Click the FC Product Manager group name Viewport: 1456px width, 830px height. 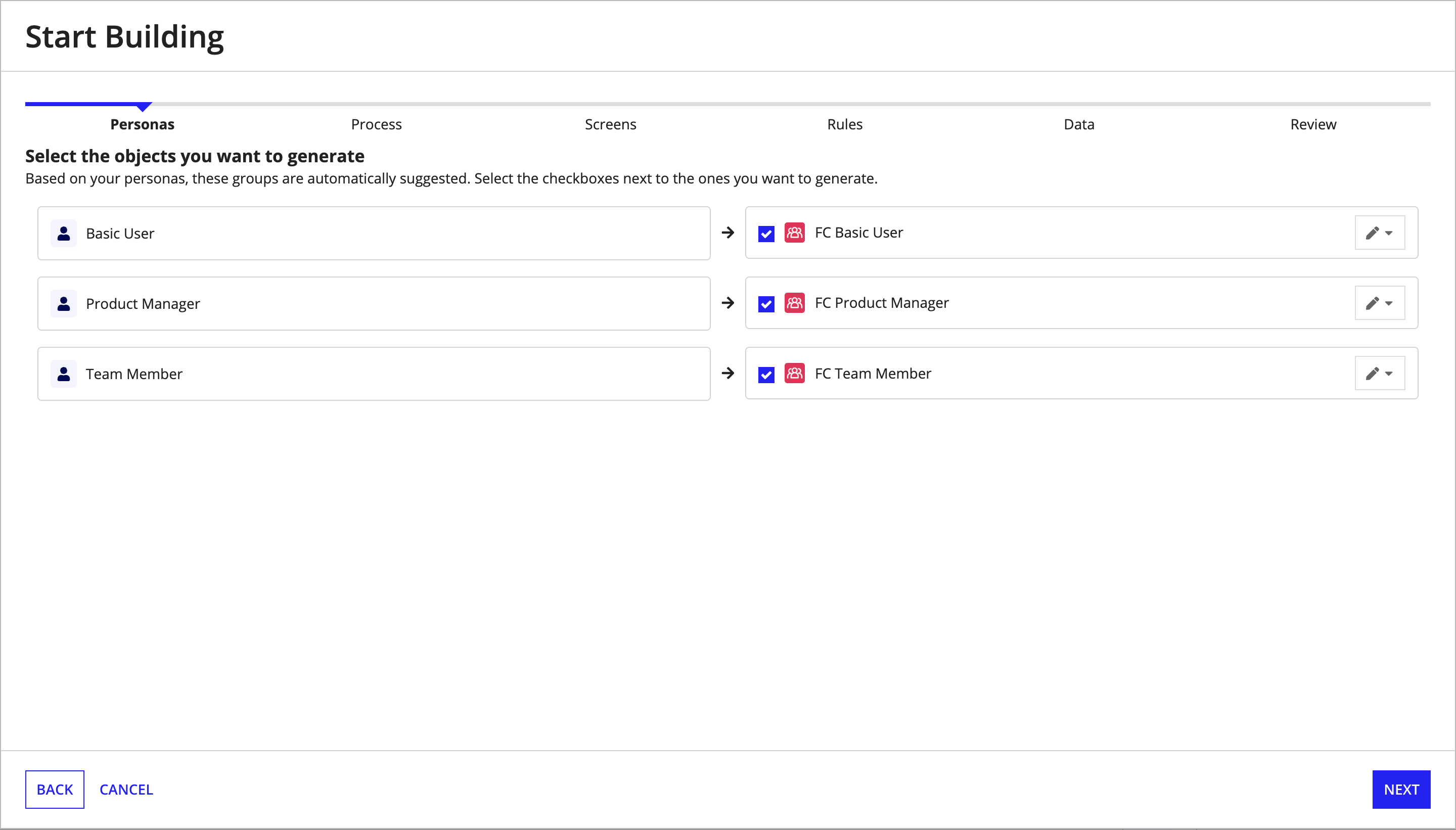[881, 303]
